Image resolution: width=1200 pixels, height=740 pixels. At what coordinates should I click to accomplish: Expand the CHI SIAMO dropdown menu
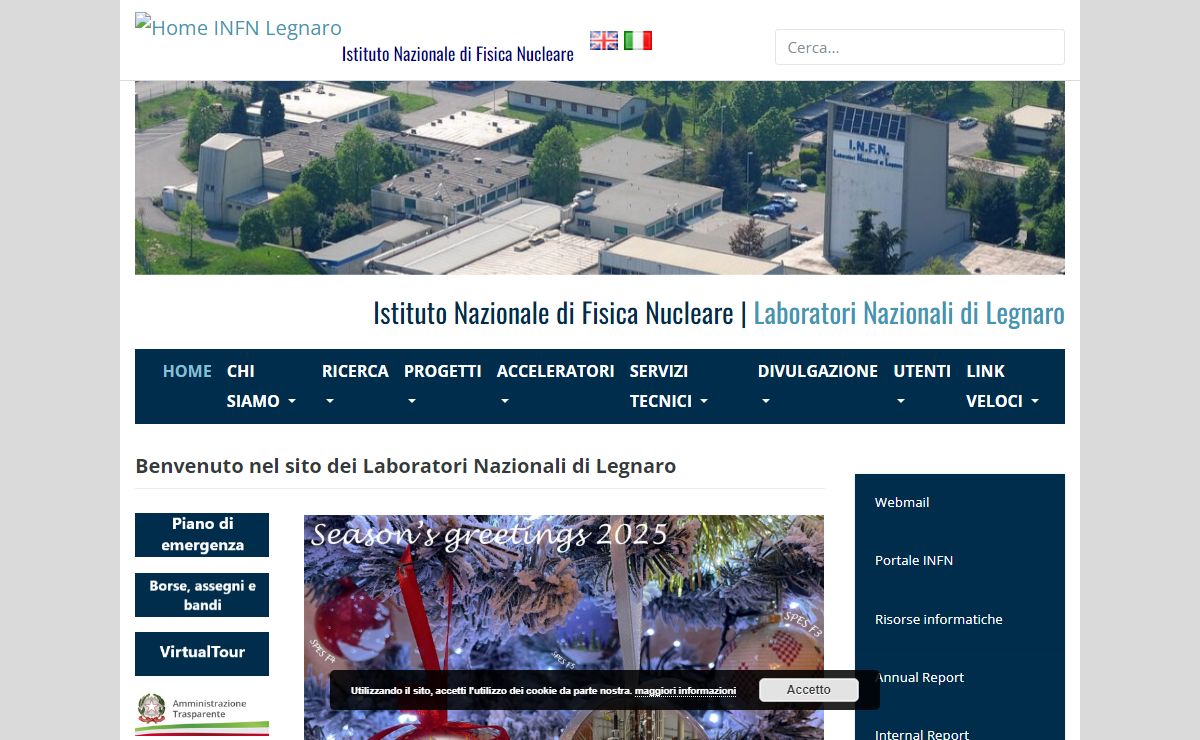pos(262,386)
